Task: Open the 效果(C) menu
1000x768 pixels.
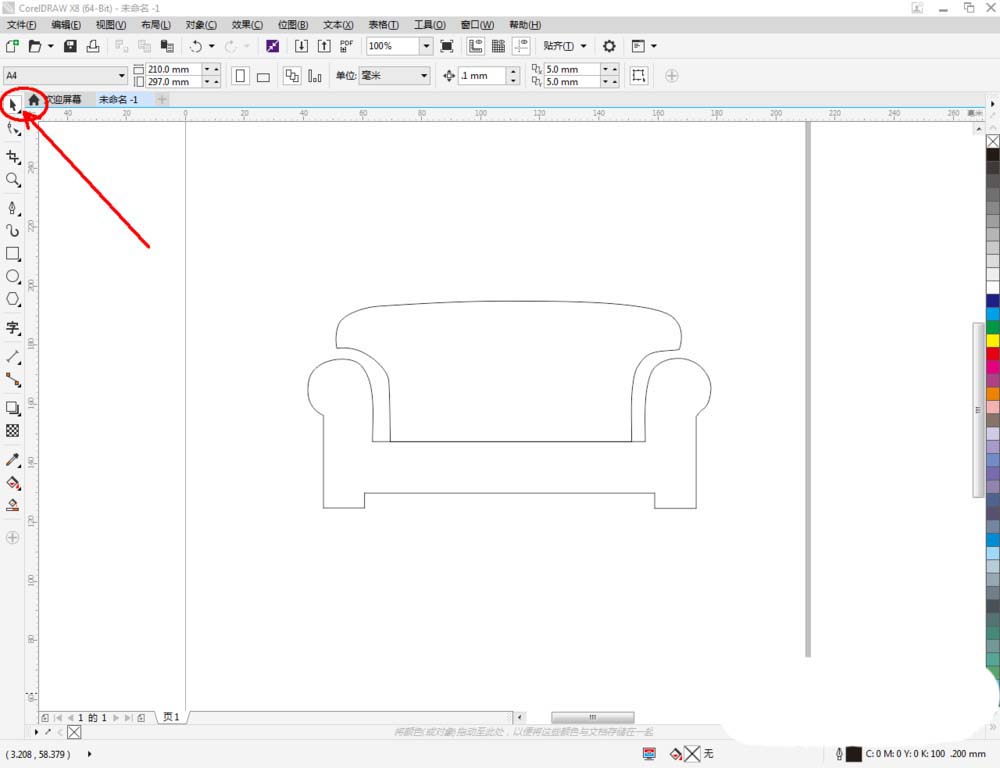Action: tap(247, 24)
